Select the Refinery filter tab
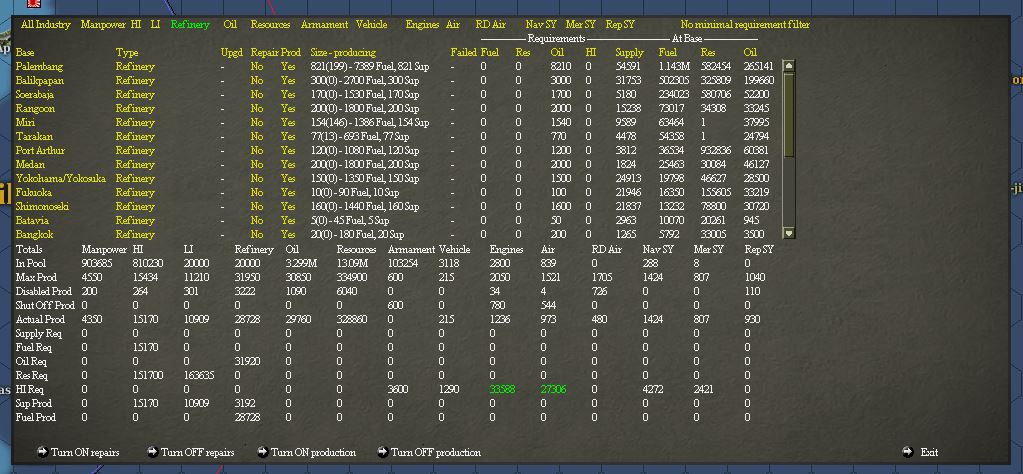 point(190,25)
